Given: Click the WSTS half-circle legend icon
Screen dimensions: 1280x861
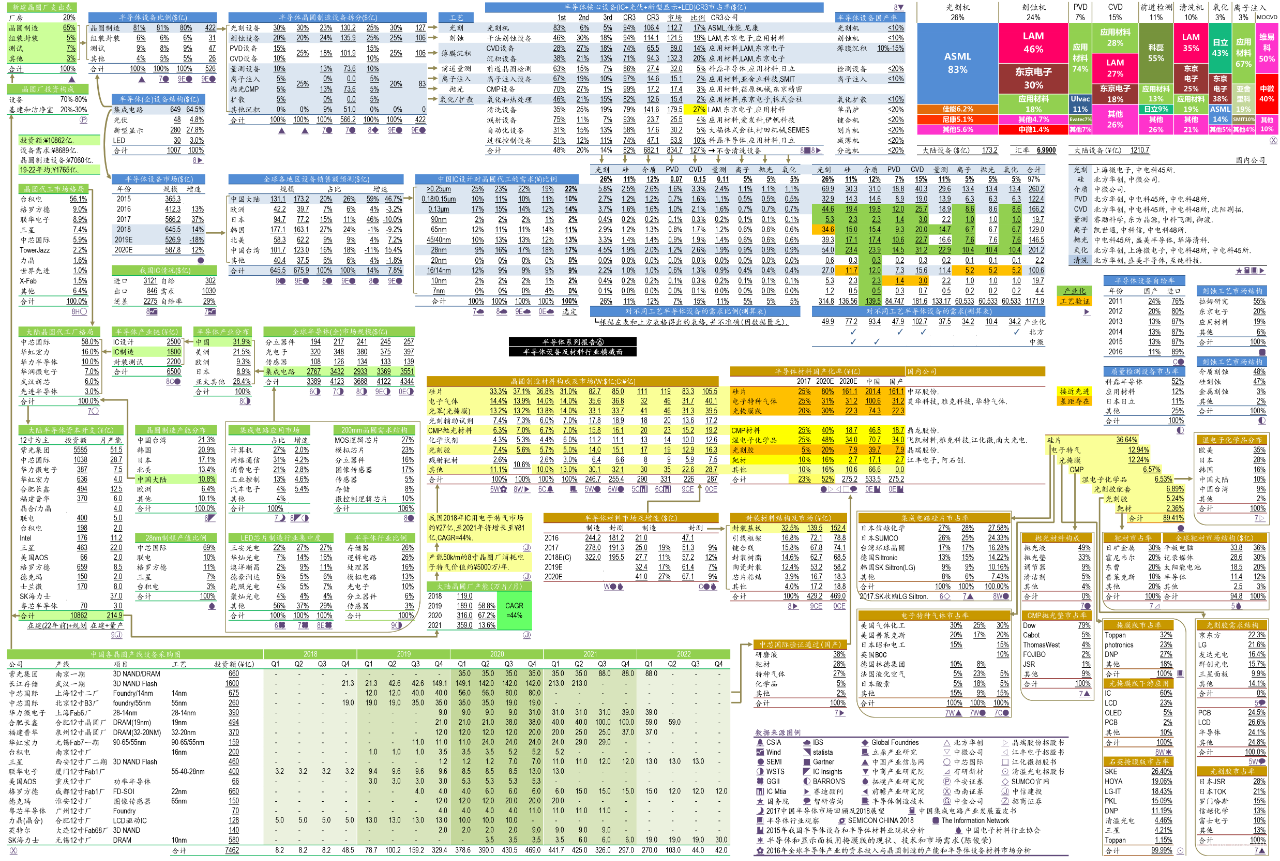Looking at the screenshot, I should click(x=760, y=772).
